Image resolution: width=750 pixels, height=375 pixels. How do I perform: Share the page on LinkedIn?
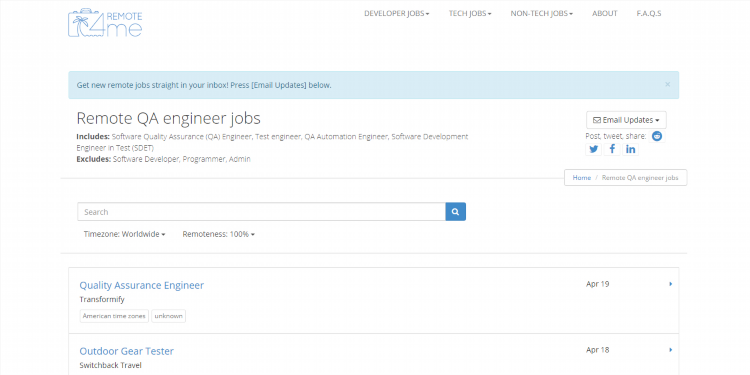tap(630, 149)
